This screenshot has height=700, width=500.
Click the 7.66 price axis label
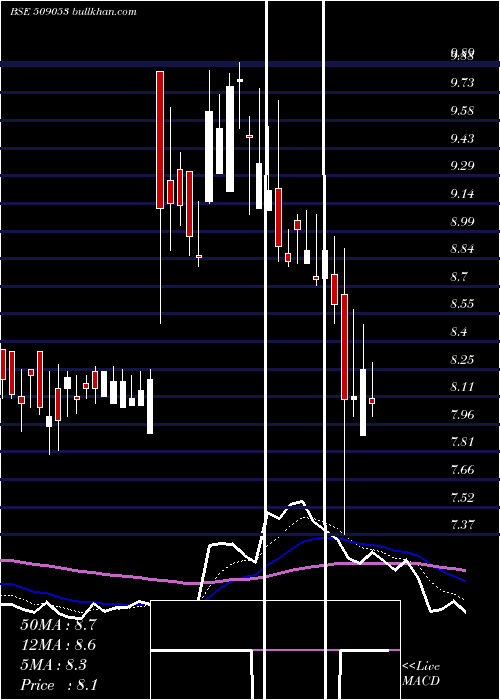(462, 470)
